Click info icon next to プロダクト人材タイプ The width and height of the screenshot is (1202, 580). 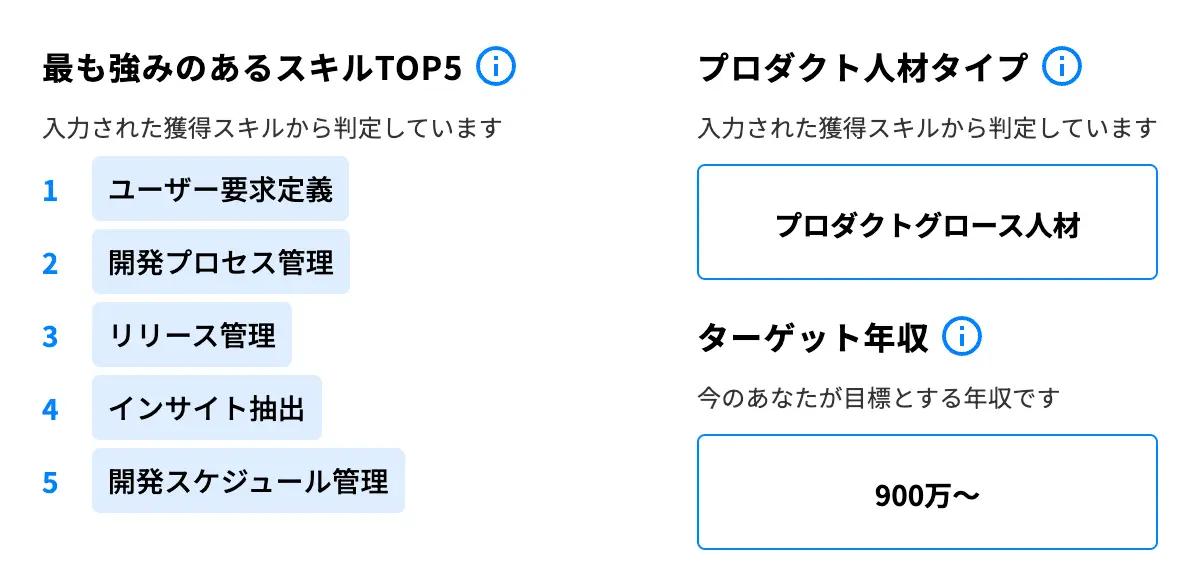coord(1062,67)
